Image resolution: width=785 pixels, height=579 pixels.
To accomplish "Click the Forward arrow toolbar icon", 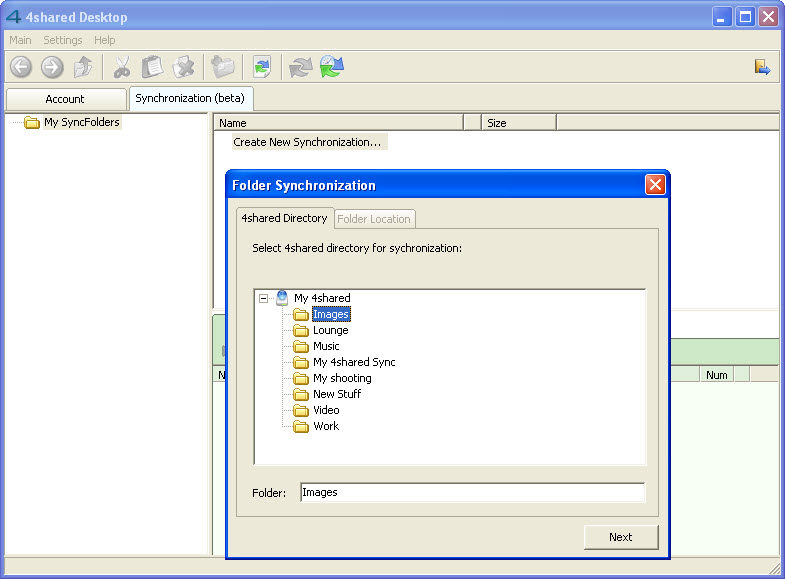I will tap(52, 67).
